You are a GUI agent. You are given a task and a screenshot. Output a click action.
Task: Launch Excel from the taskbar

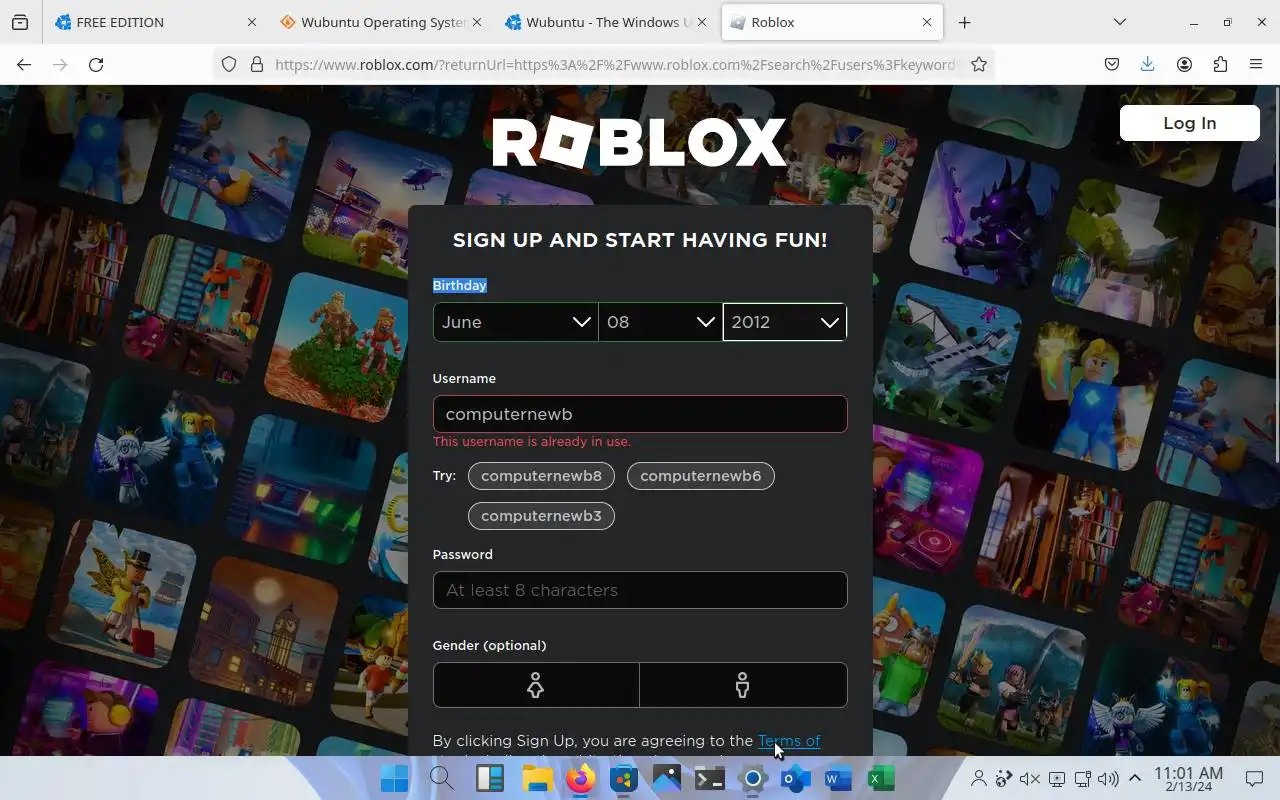pyautogui.click(x=881, y=778)
